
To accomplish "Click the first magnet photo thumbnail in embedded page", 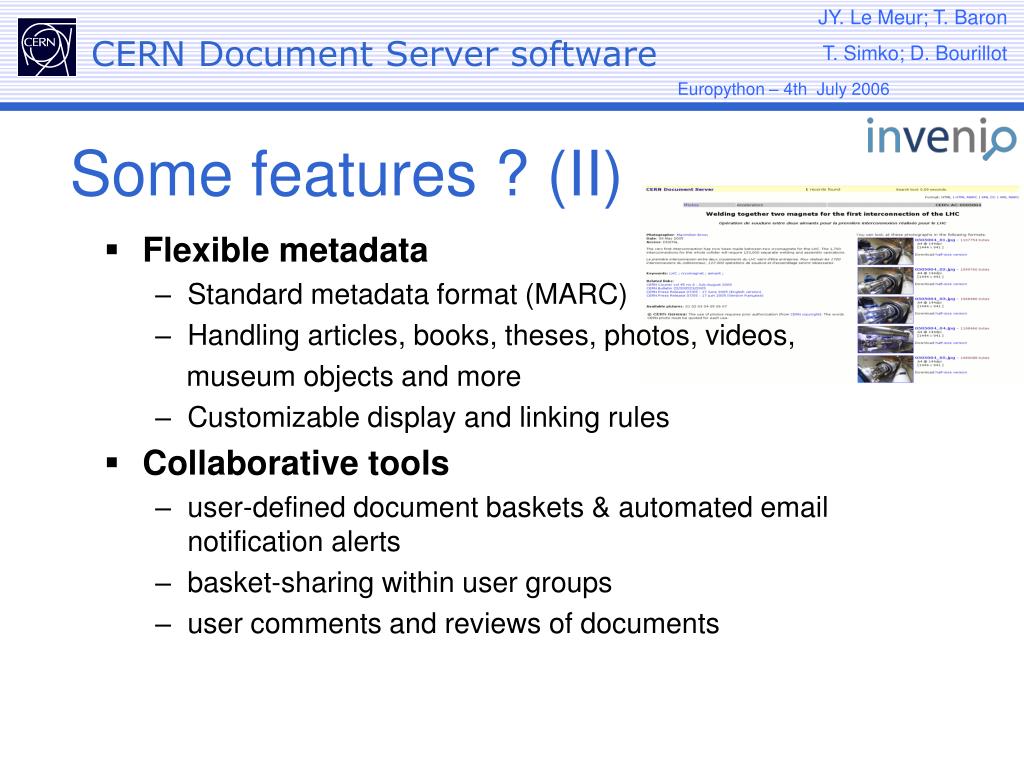I will (x=885, y=250).
